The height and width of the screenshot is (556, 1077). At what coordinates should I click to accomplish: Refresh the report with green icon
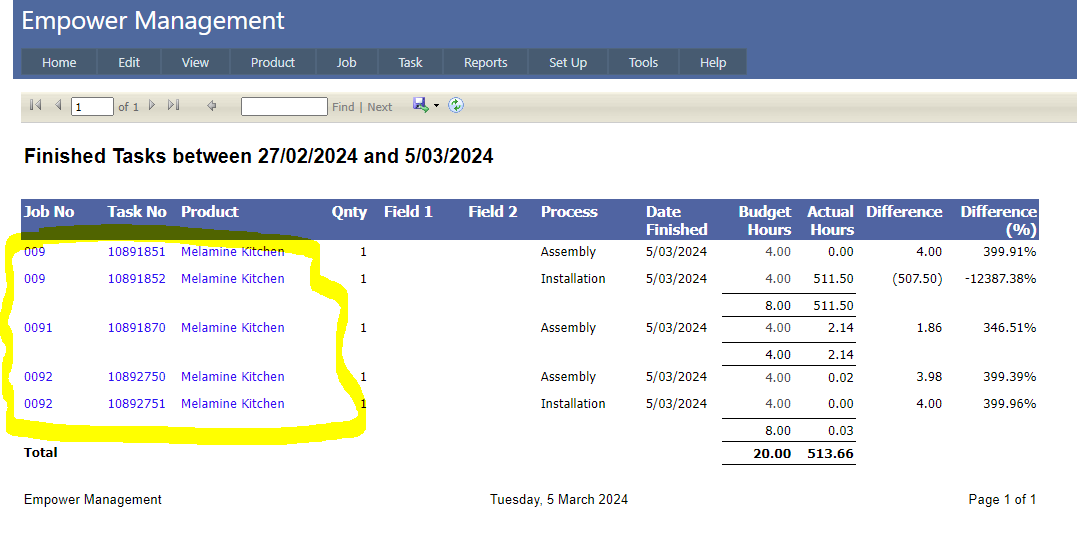456,105
